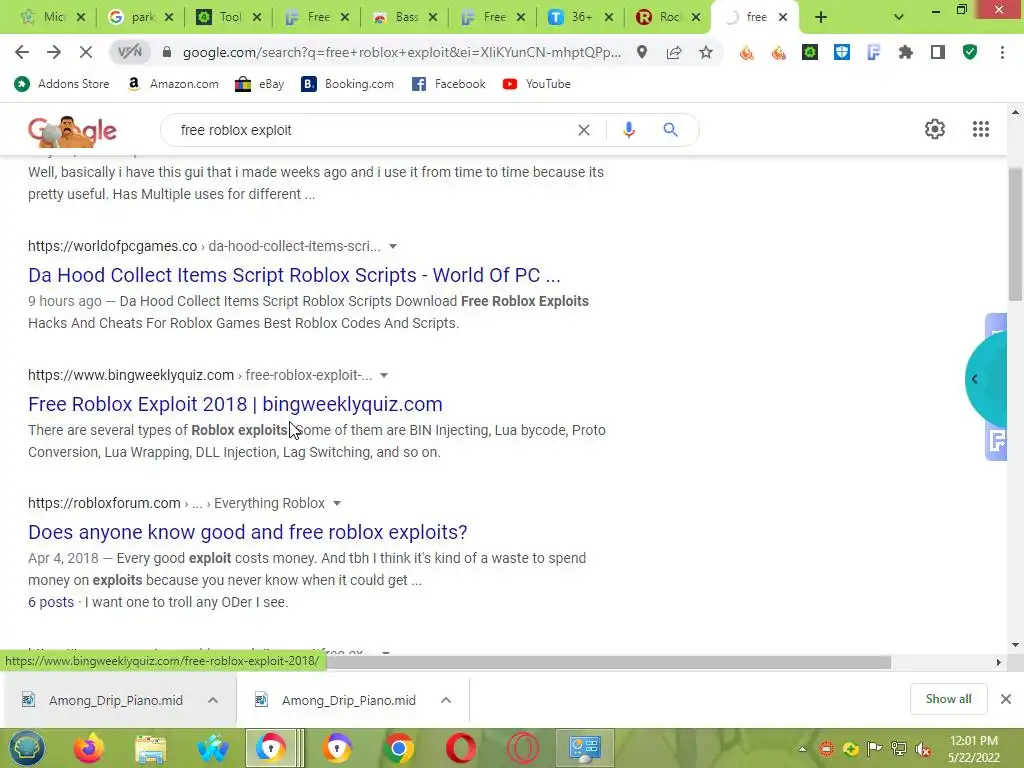
Task: Toggle the VPN badge in the address bar
Action: 129,52
